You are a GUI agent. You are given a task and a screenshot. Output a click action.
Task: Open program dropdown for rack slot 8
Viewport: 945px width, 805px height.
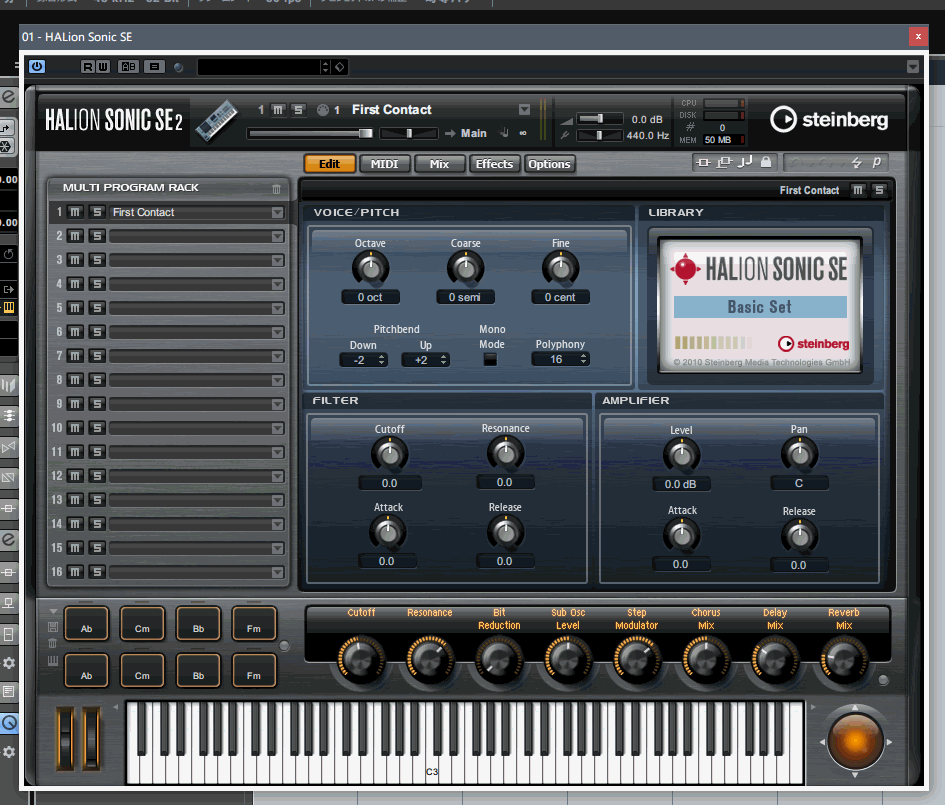tap(277, 380)
